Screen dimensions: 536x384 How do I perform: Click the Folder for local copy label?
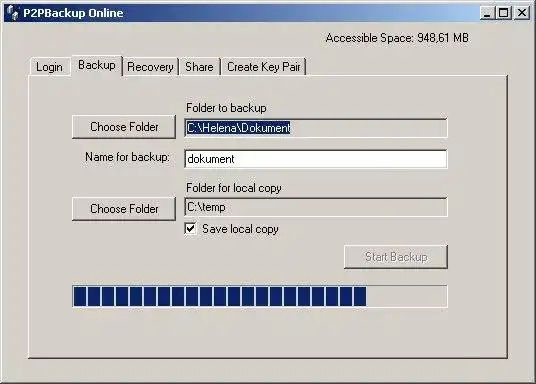tap(234, 188)
